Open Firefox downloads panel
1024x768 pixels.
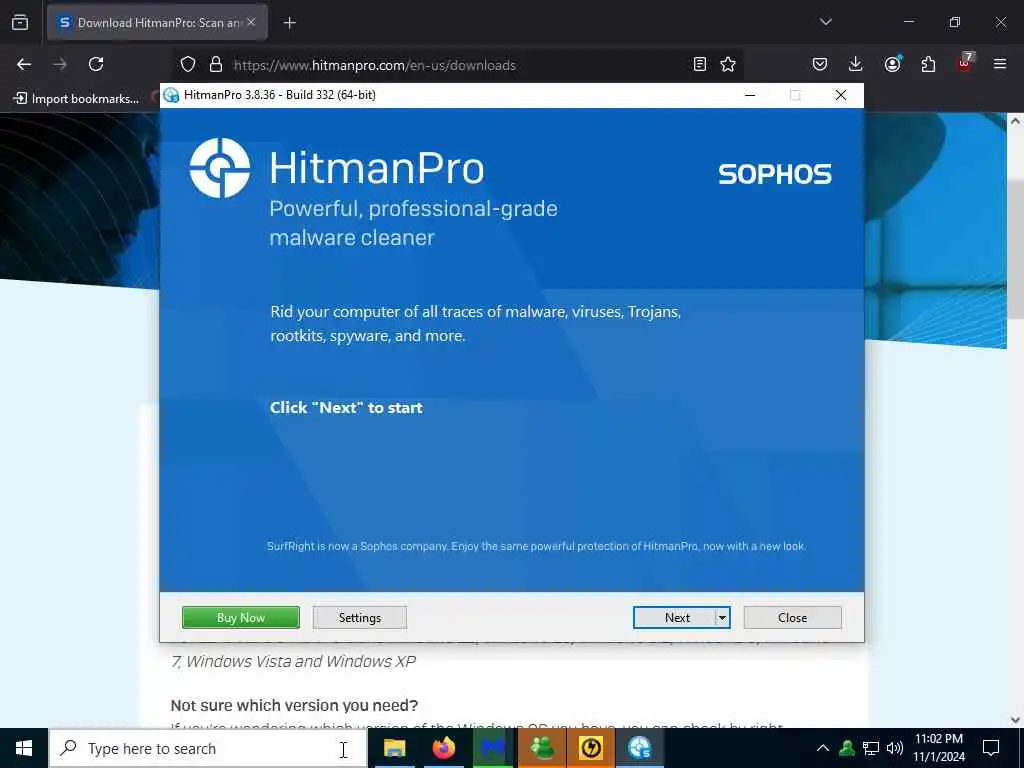(856, 64)
